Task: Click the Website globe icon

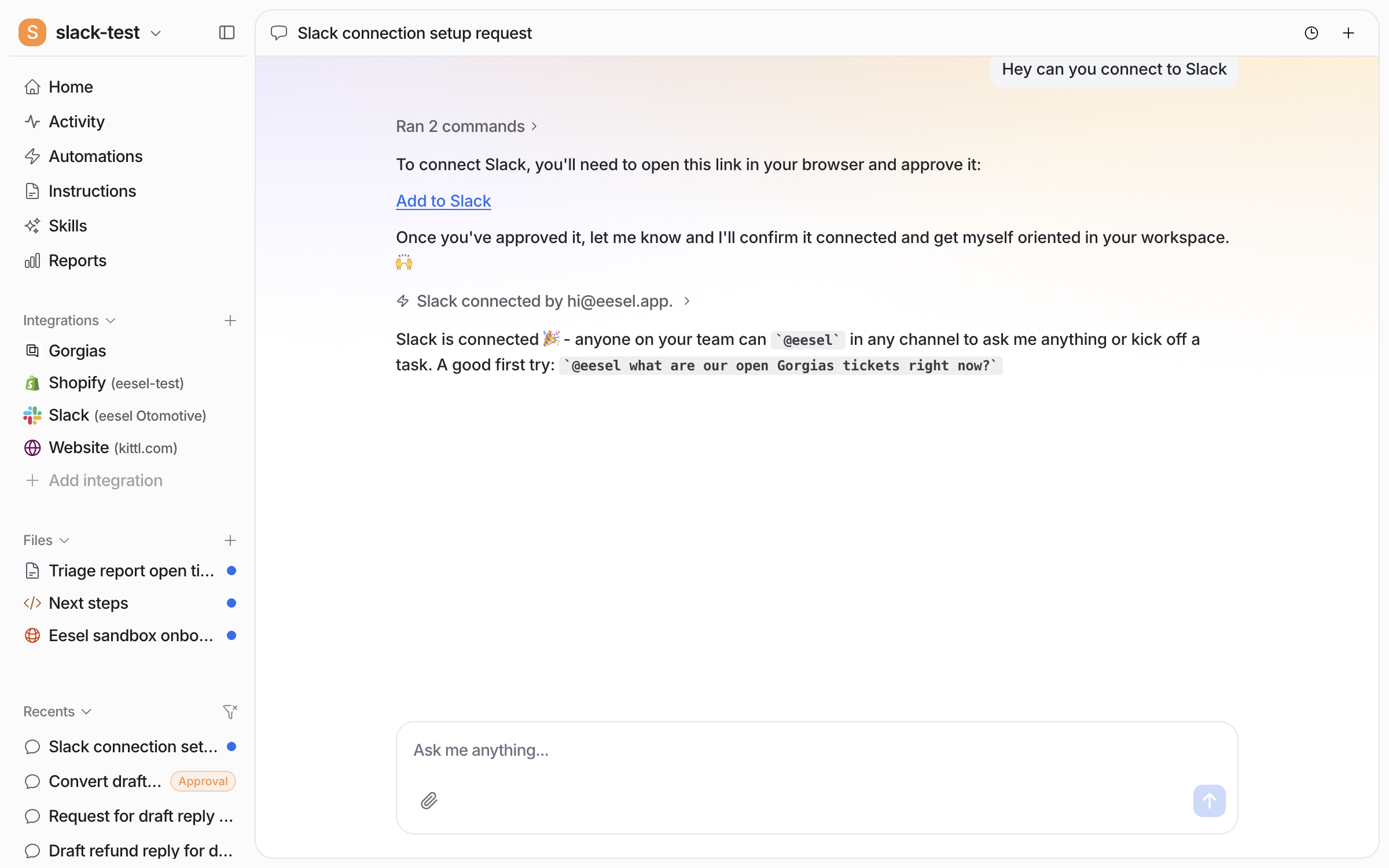Action: (32, 448)
